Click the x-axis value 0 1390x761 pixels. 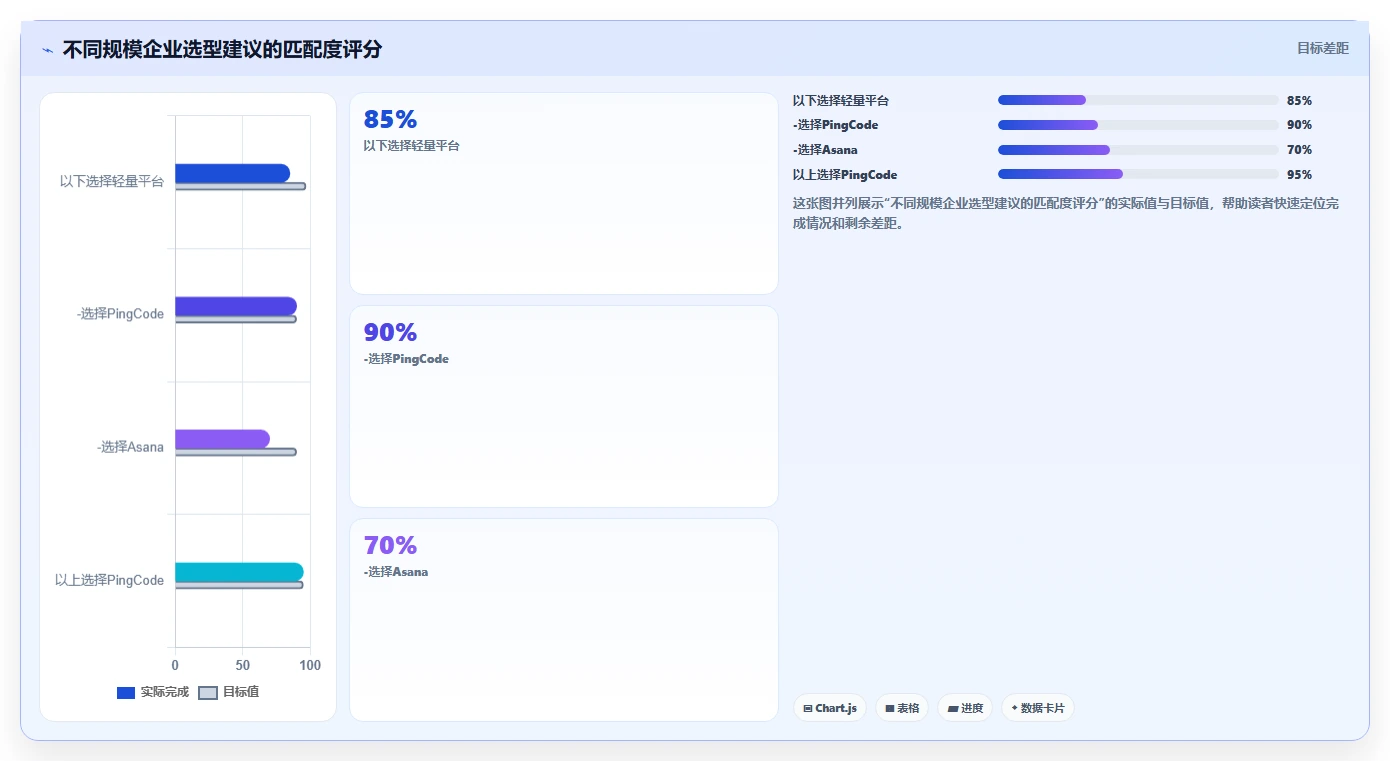tap(175, 665)
